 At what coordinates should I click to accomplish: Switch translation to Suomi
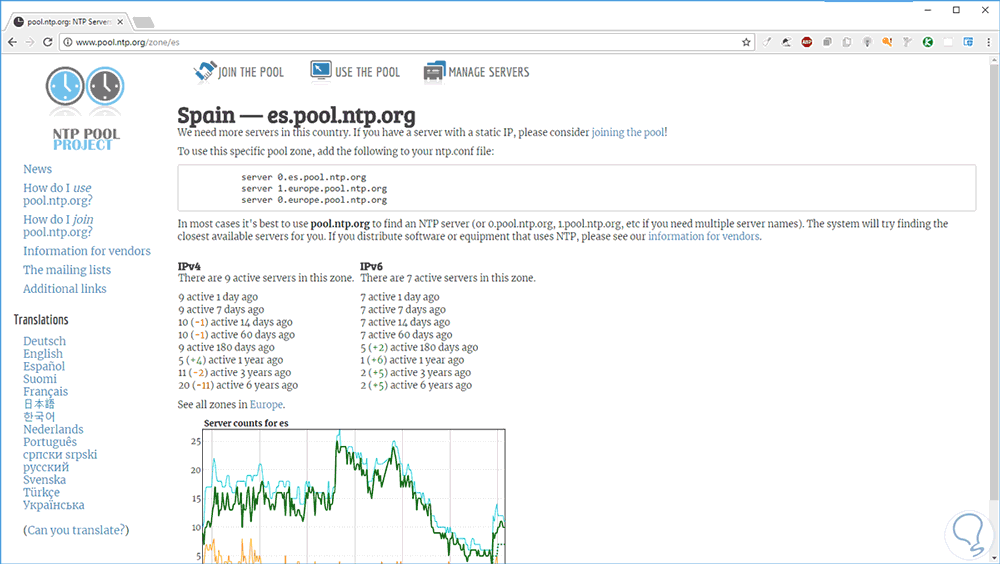point(40,379)
